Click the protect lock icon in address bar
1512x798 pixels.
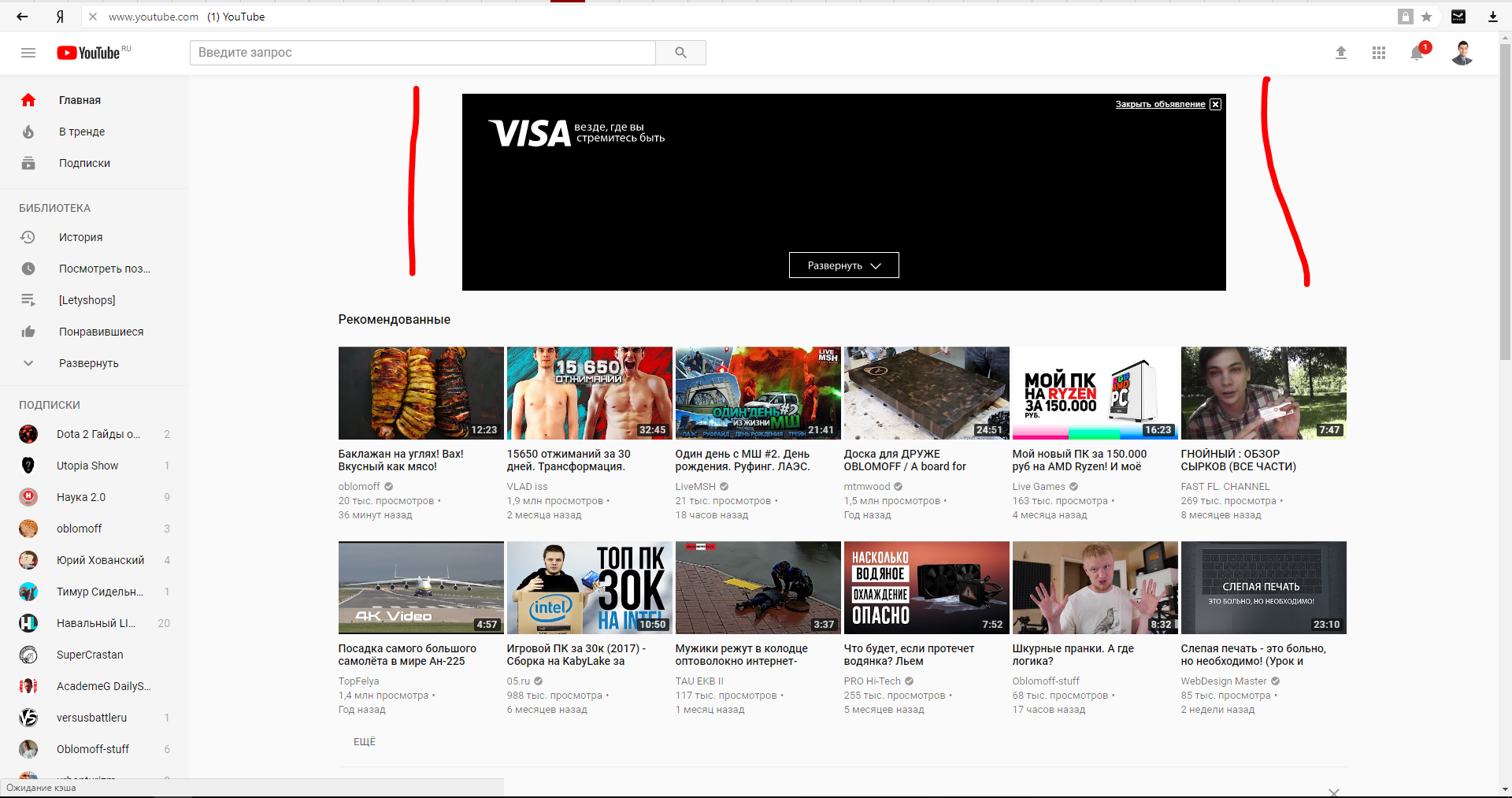pyautogui.click(x=1406, y=17)
